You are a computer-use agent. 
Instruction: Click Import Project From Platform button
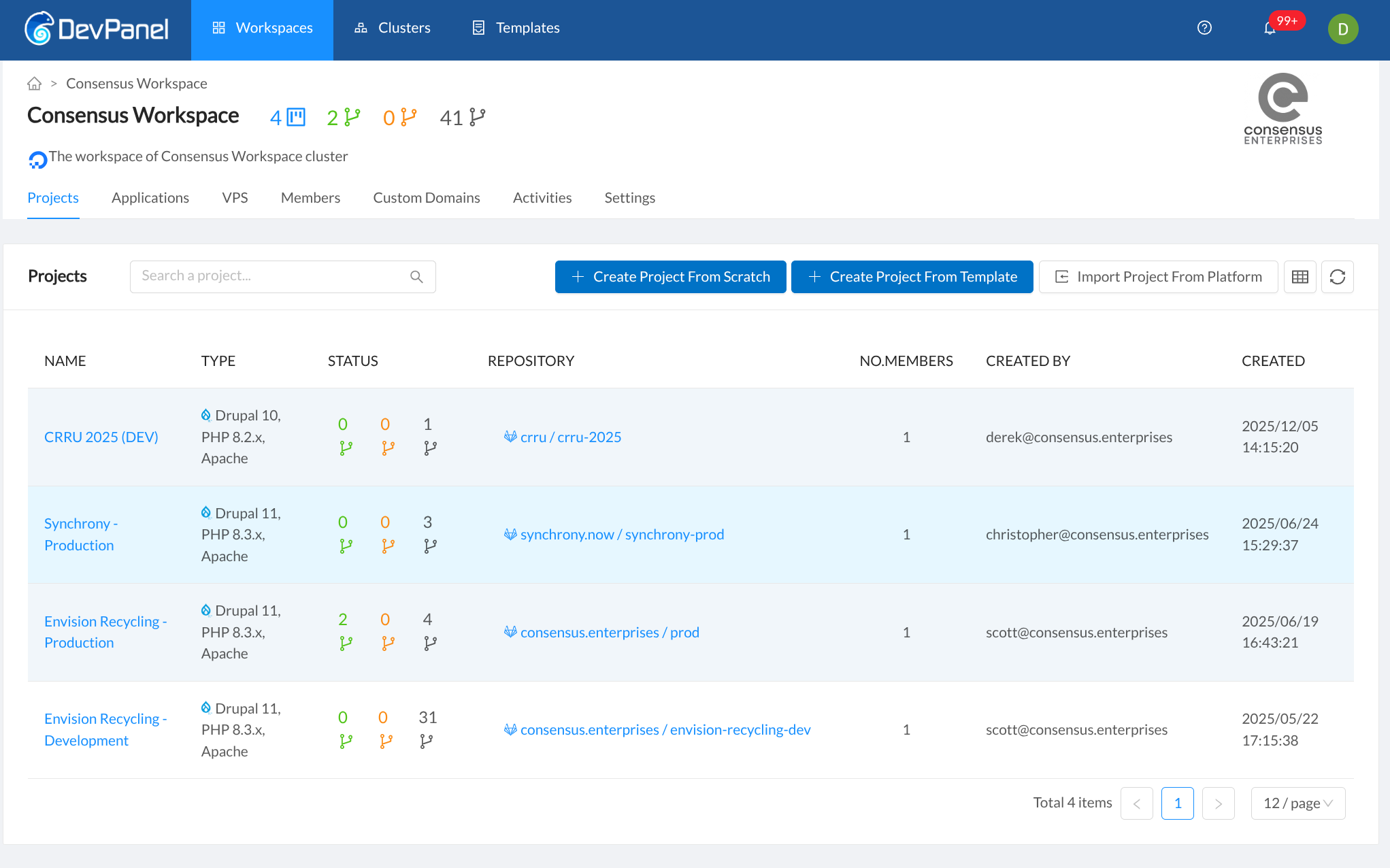click(x=1158, y=277)
